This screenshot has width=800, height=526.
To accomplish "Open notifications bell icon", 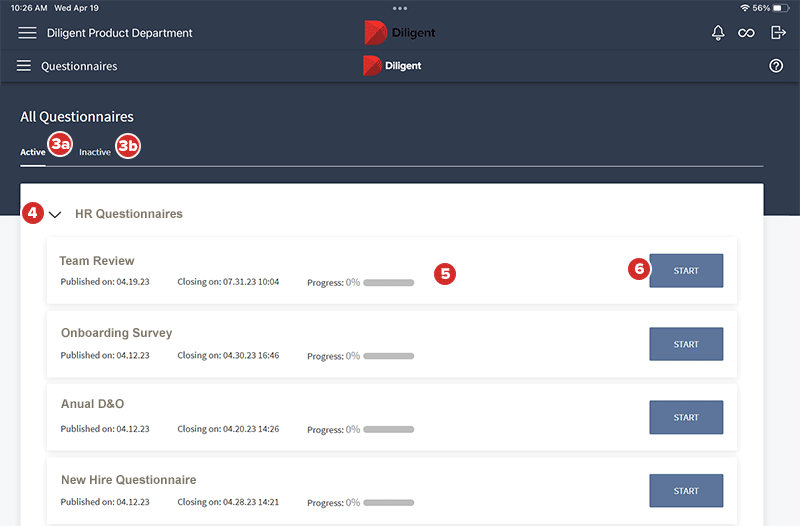I will [718, 33].
